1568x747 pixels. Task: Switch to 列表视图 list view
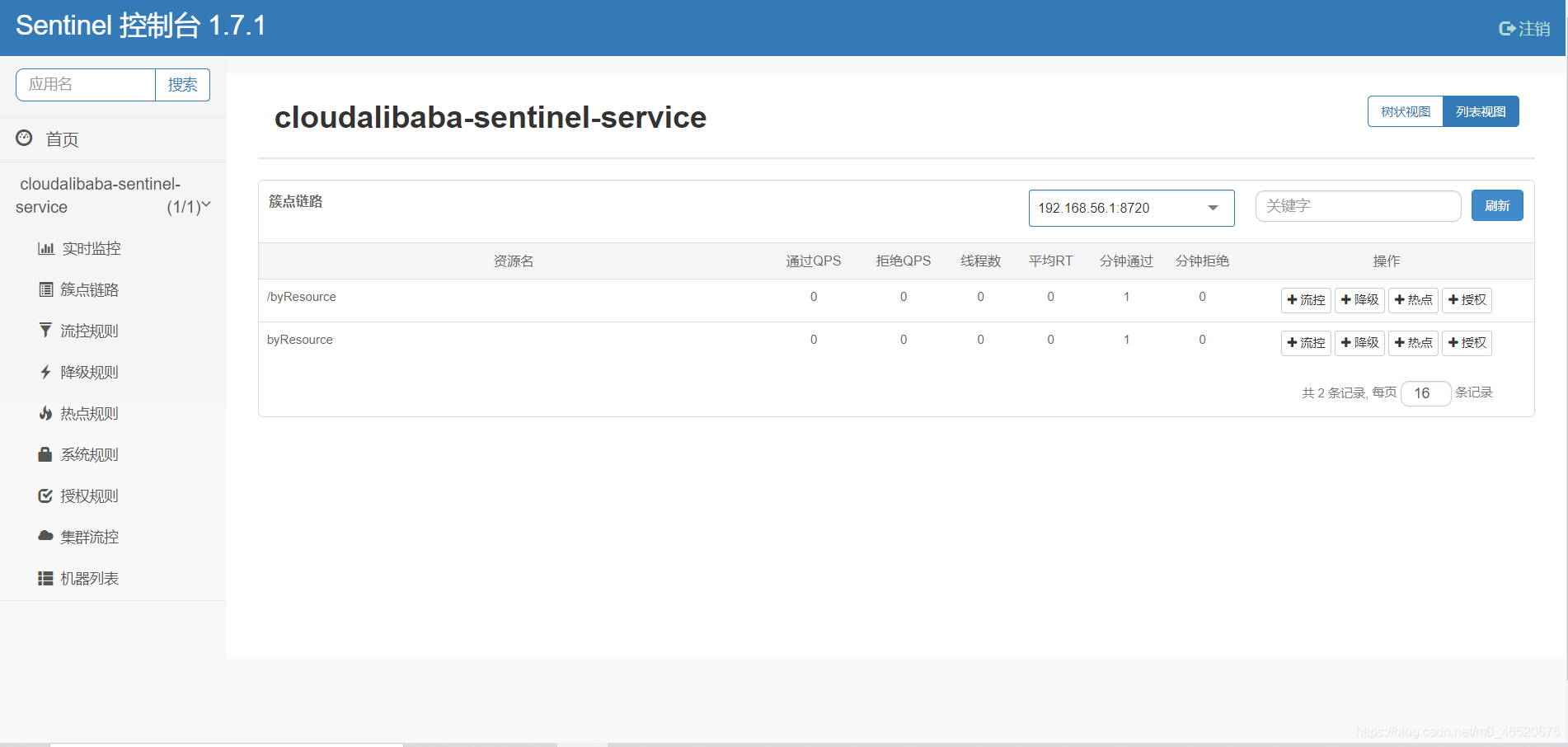[1481, 111]
